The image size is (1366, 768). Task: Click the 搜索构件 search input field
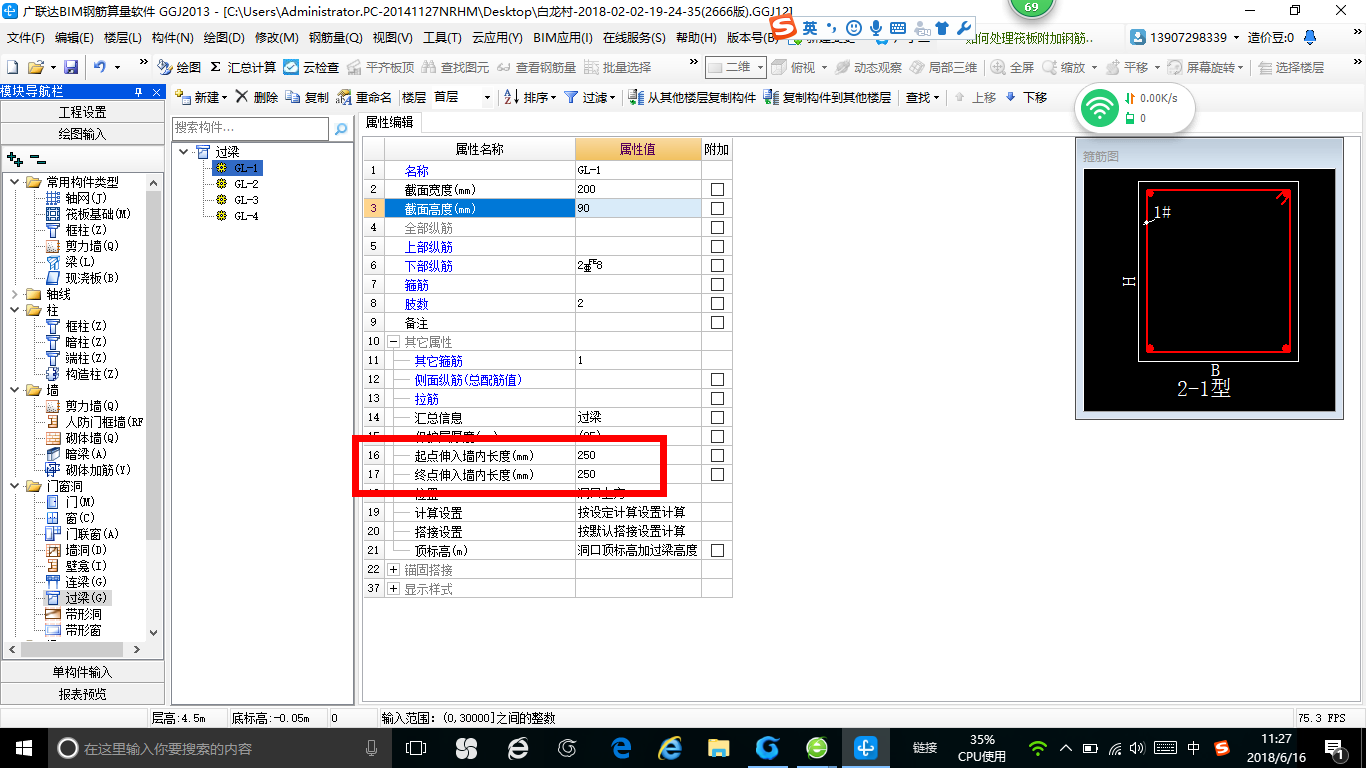coord(250,128)
